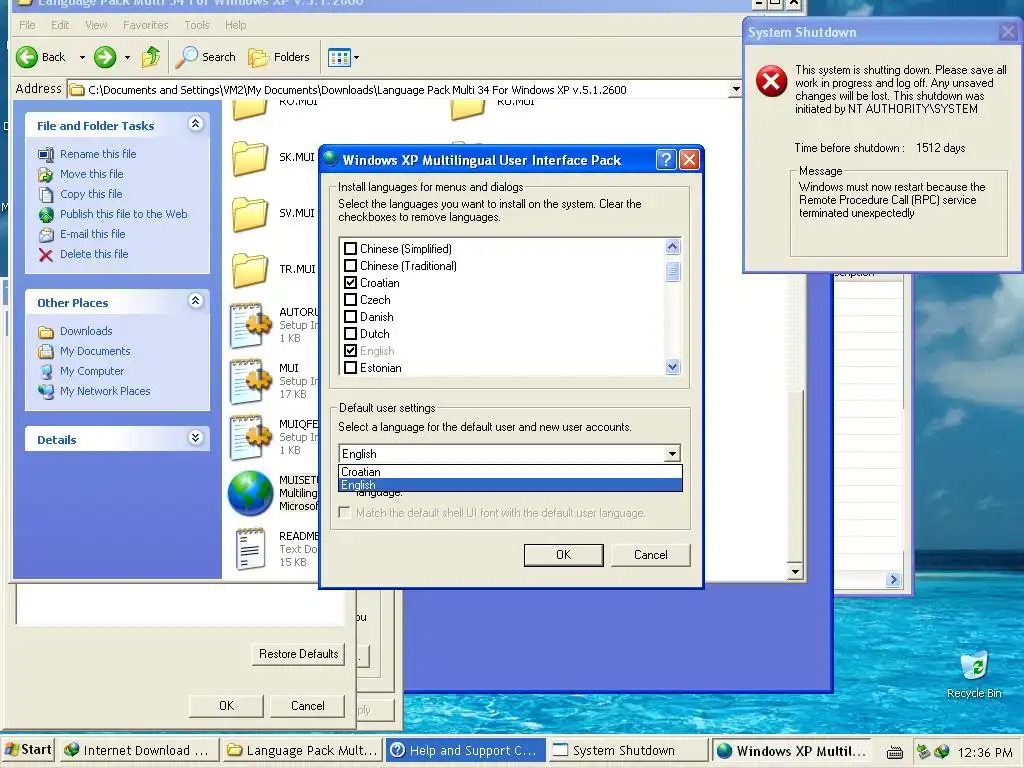Check the Czech language checkbox

coord(350,300)
